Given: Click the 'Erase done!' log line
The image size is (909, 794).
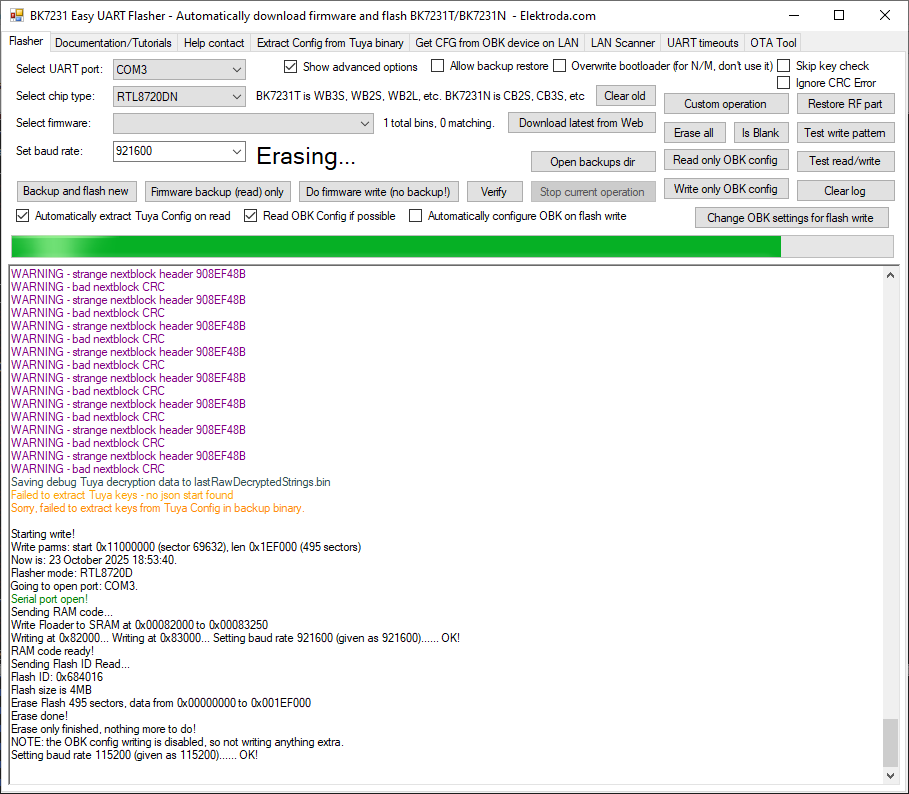Looking at the screenshot, I should [39, 716].
